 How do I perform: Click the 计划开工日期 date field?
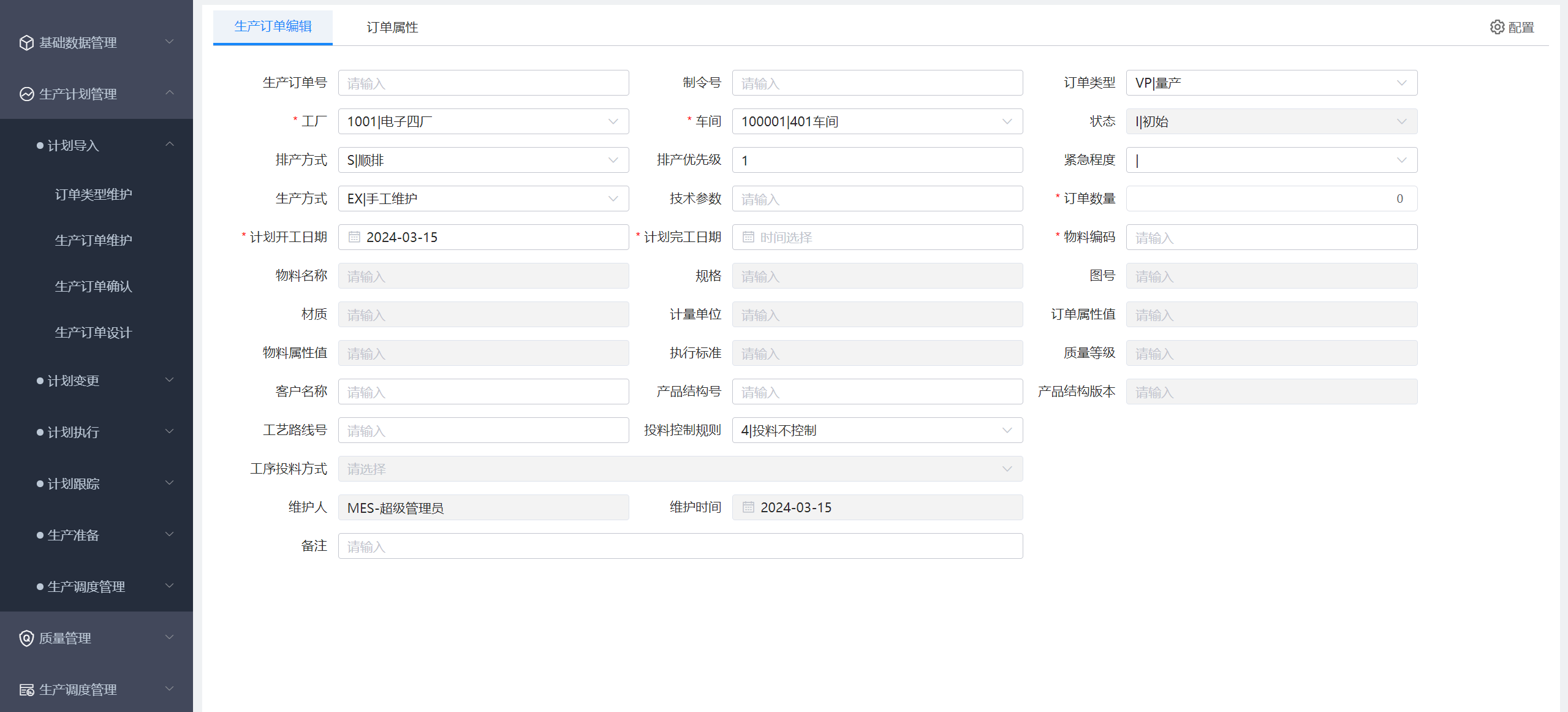click(483, 237)
